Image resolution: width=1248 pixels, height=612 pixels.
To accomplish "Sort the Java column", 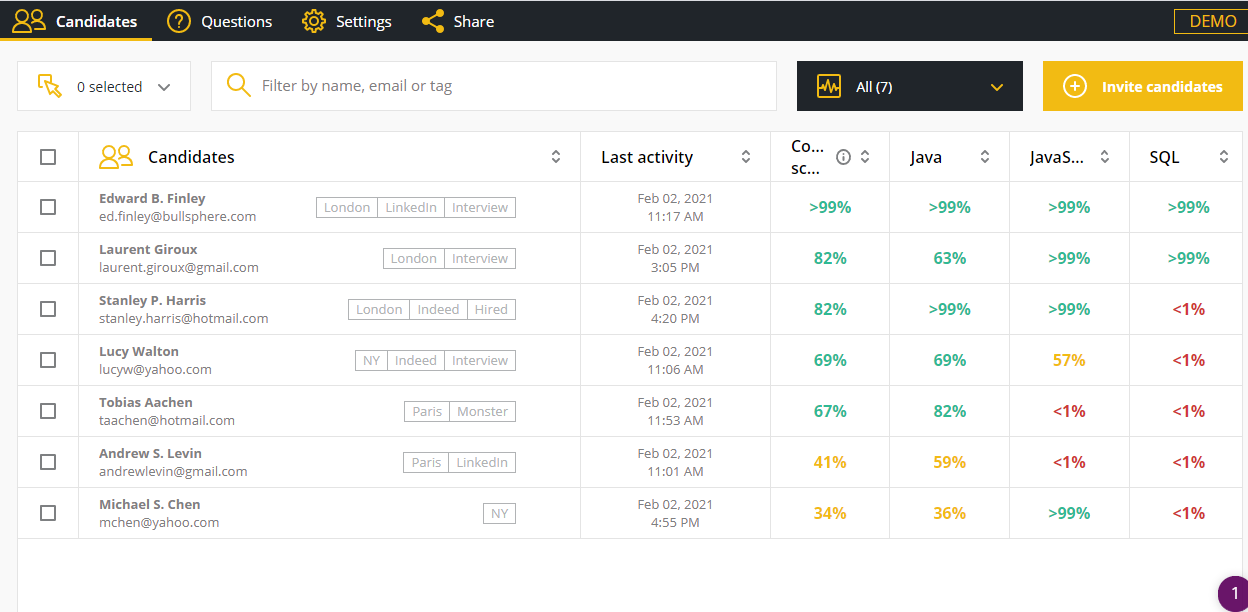I will [x=984, y=157].
